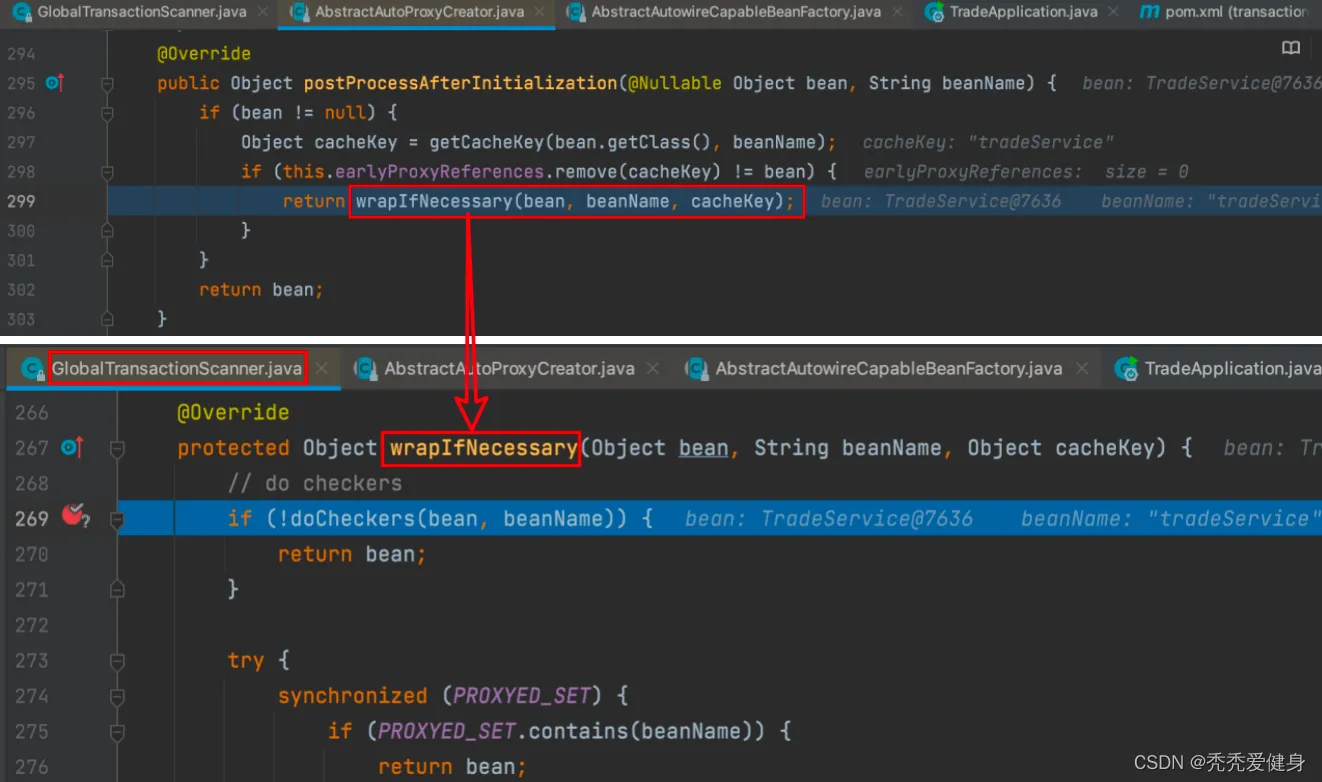Click the @Nullable annotation
Image resolution: width=1322 pixels, height=782 pixels.
coord(674,83)
